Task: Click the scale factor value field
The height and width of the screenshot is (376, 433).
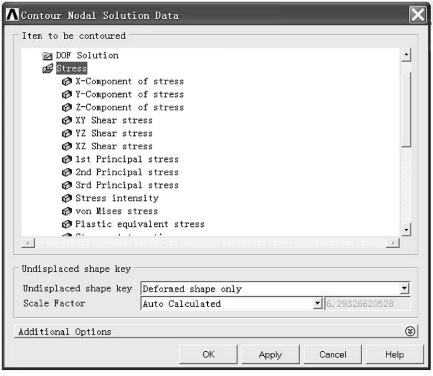Action: tap(367, 304)
